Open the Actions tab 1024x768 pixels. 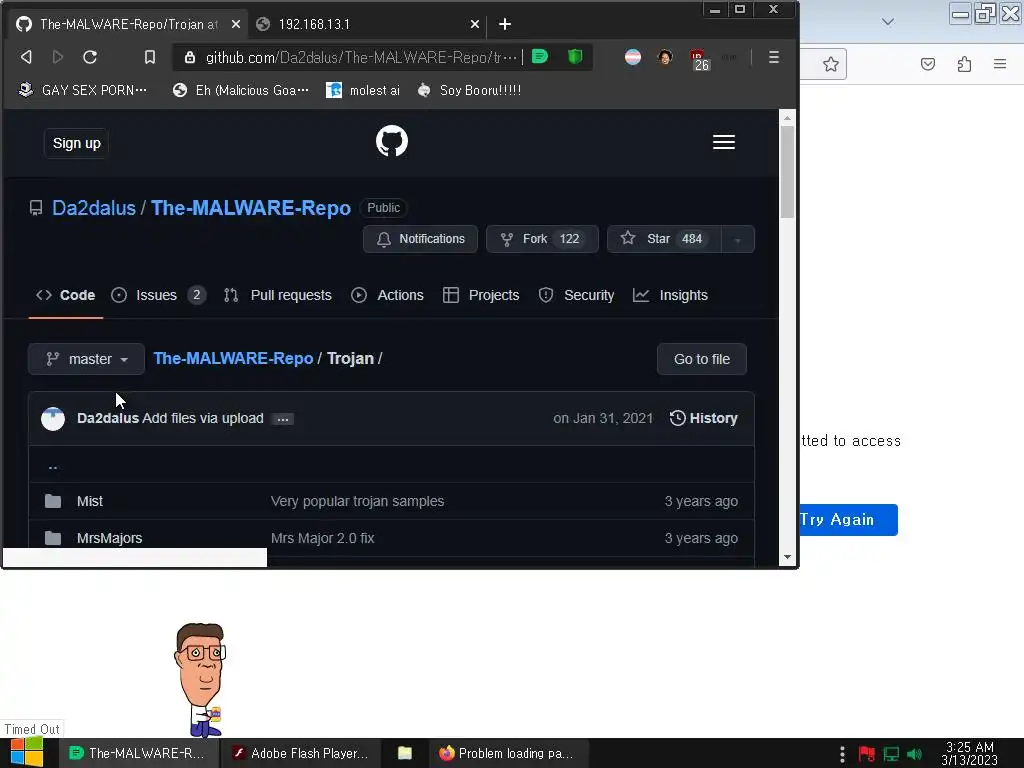(x=387, y=295)
